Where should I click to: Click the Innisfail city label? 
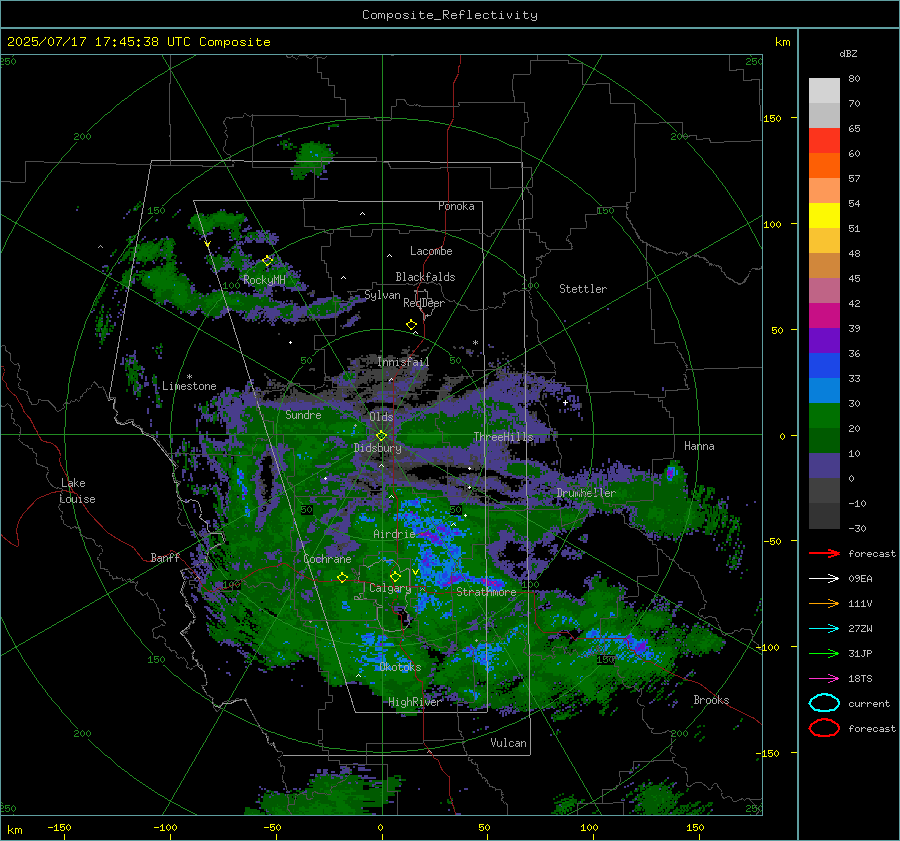[403, 362]
